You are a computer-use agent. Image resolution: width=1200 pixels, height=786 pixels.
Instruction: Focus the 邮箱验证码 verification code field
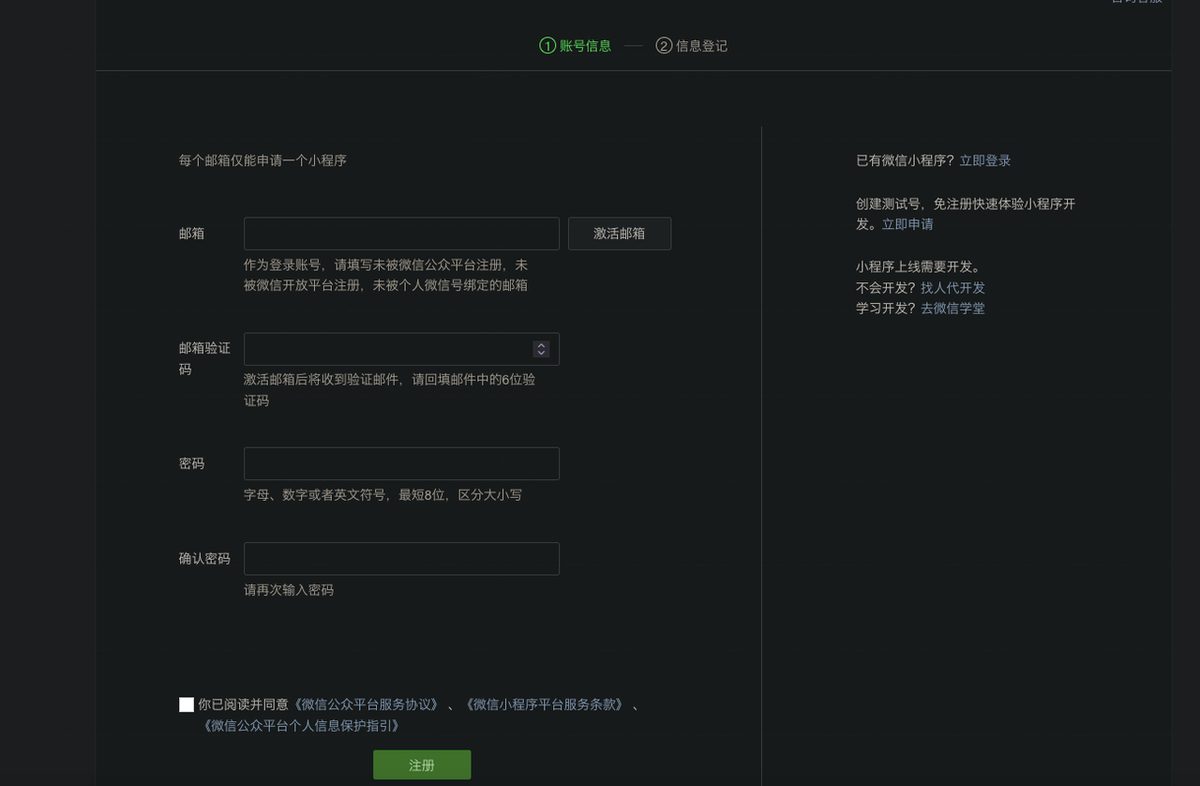pos(401,349)
